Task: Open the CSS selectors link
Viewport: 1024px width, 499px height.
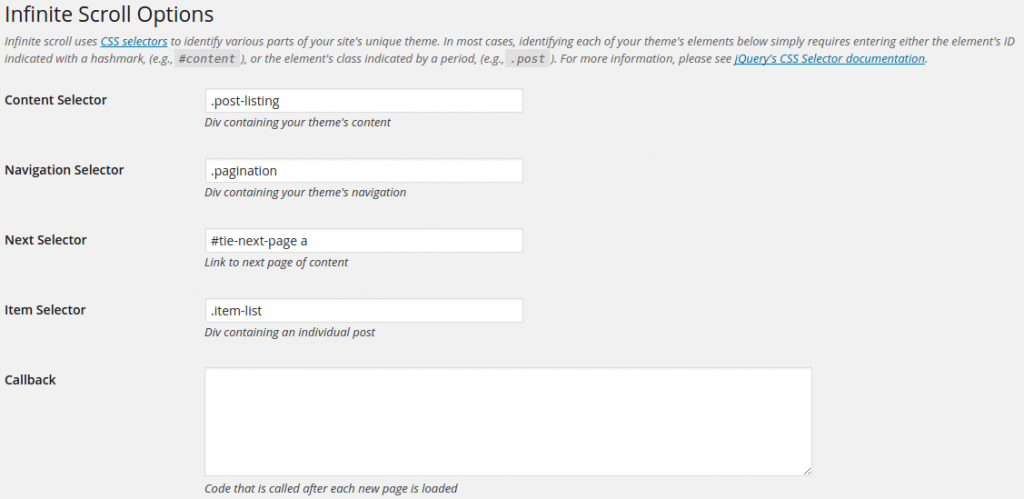Action: [134, 41]
